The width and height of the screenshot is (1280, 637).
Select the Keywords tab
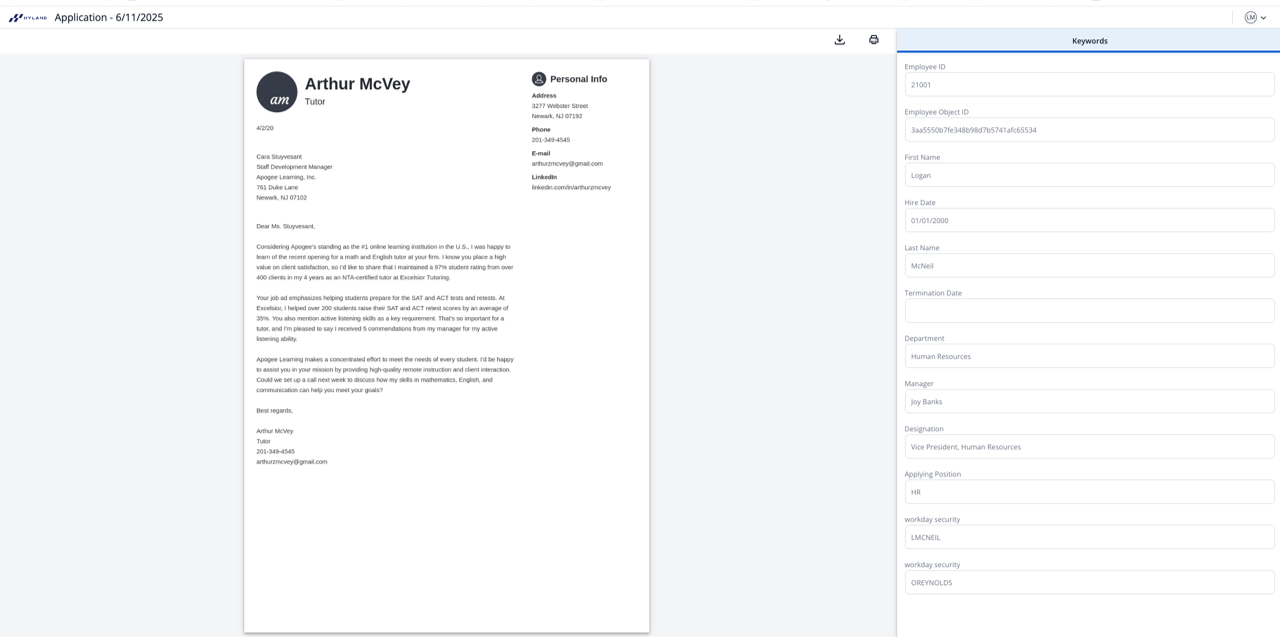coord(1089,41)
